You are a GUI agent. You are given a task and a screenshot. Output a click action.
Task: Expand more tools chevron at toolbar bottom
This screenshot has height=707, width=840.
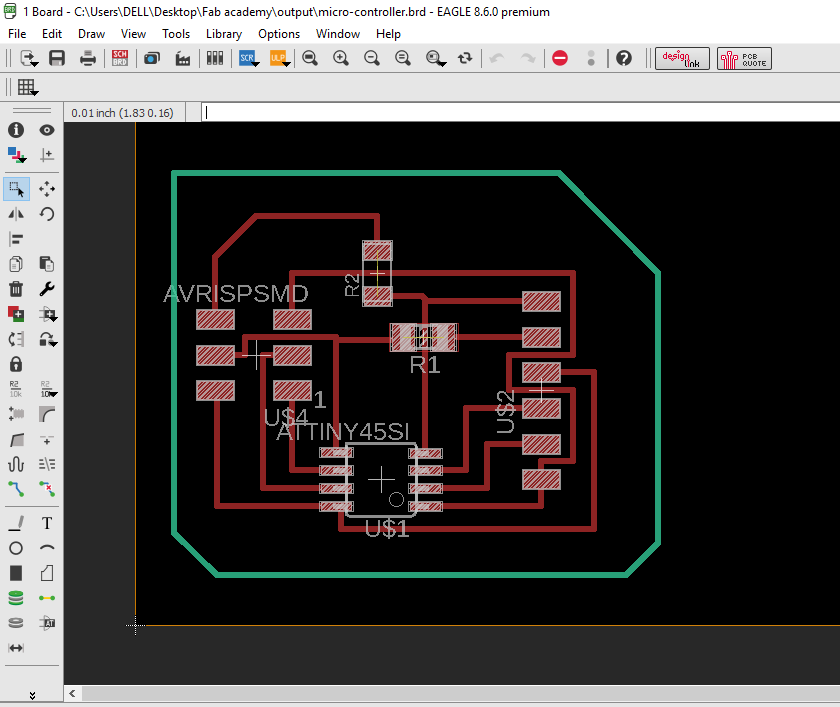coord(32,695)
